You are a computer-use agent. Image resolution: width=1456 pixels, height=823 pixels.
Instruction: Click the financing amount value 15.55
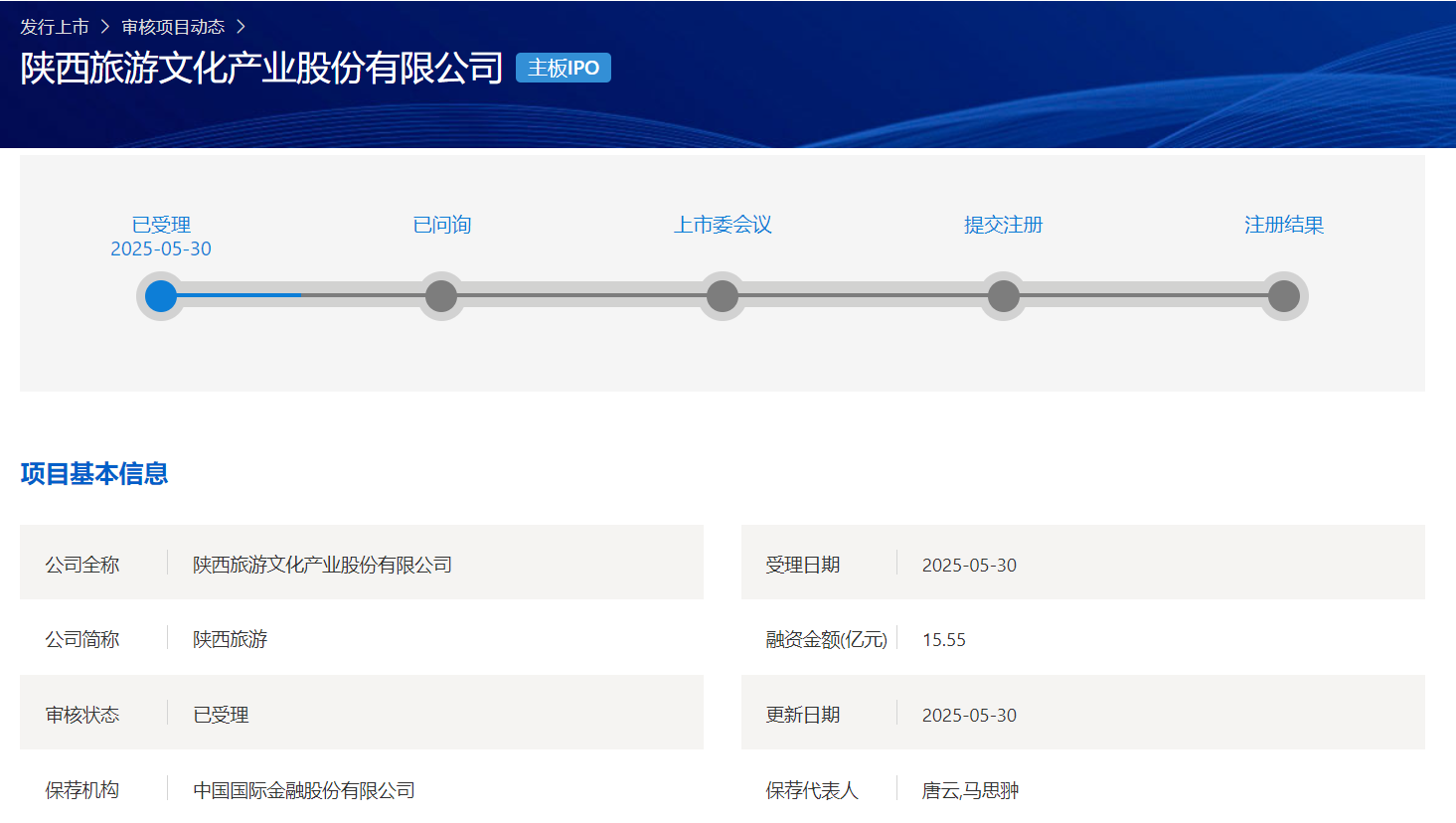click(944, 640)
